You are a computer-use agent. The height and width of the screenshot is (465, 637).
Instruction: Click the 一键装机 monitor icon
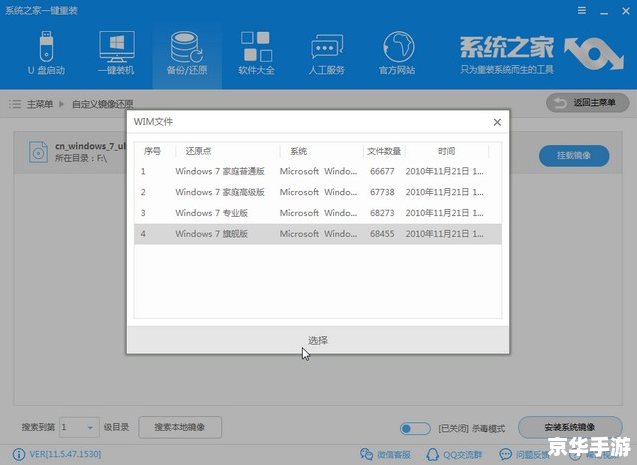(x=116, y=47)
